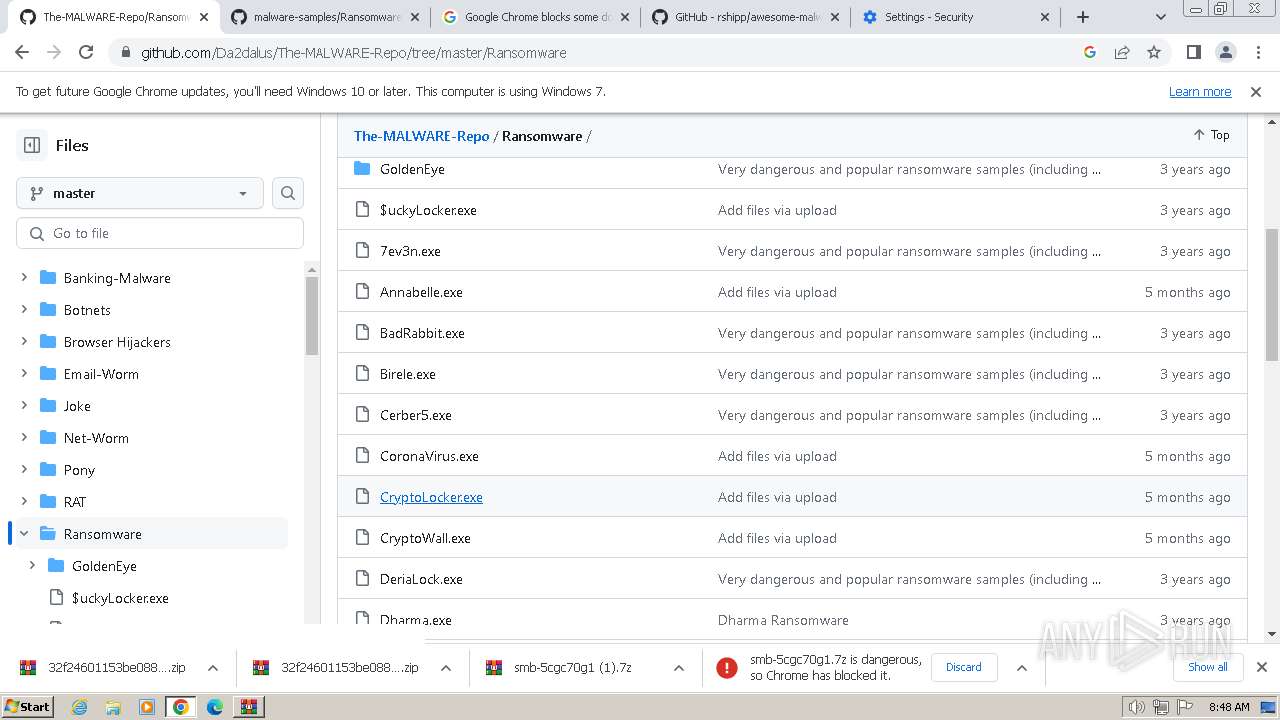Viewport: 1280px width, 720px height.
Task: Expand the Pony folder chevron
Action: pos(24,470)
